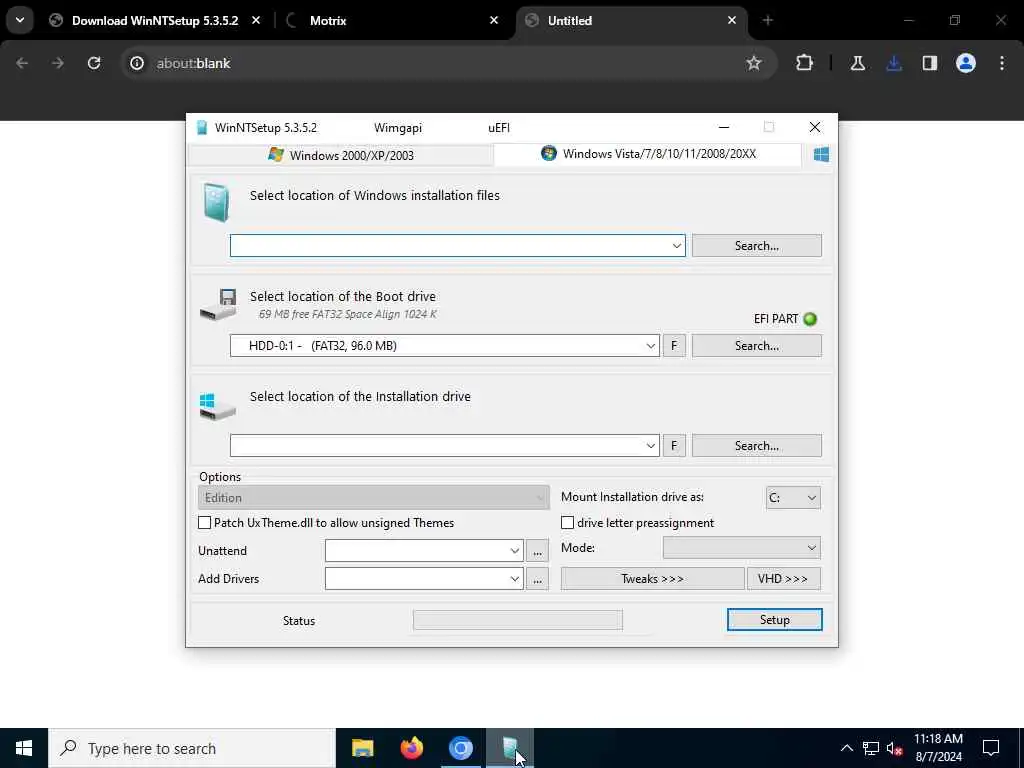Open a new Chrome tab
The width and height of the screenshot is (1024, 768).
click(x=768, y=21)
